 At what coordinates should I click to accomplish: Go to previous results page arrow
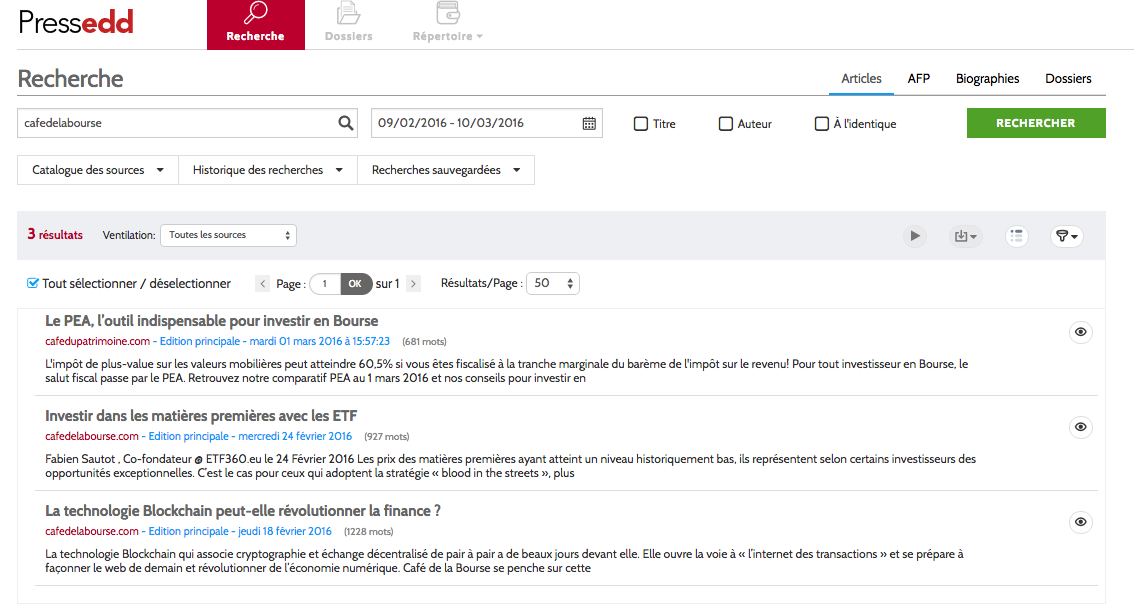[x=263, y=284]
